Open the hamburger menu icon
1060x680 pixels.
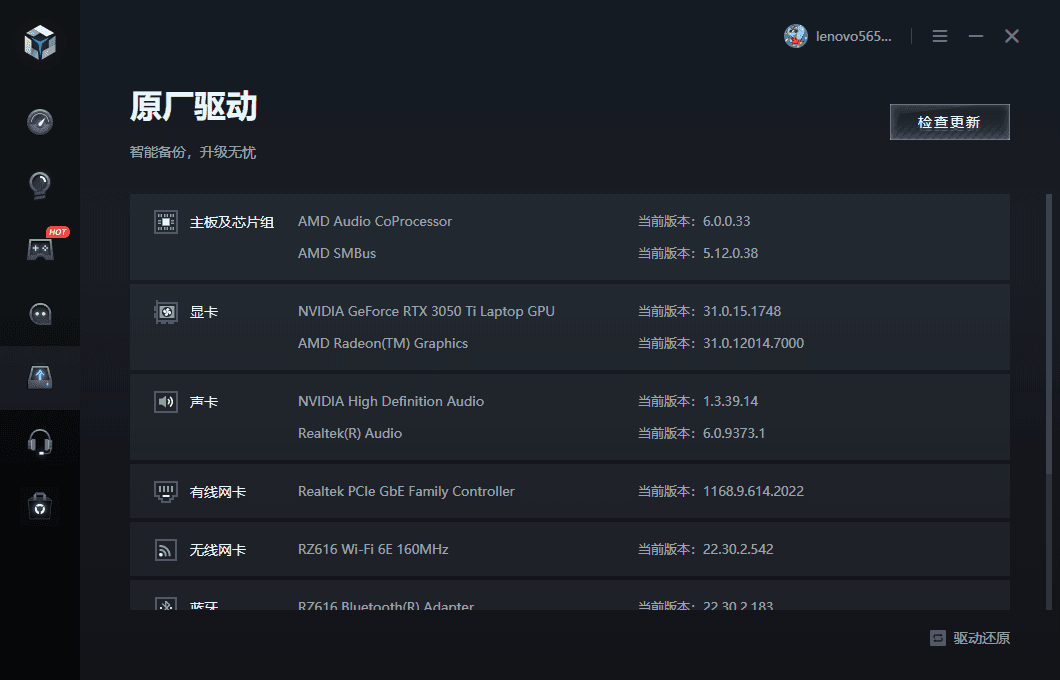click(940, 36)
